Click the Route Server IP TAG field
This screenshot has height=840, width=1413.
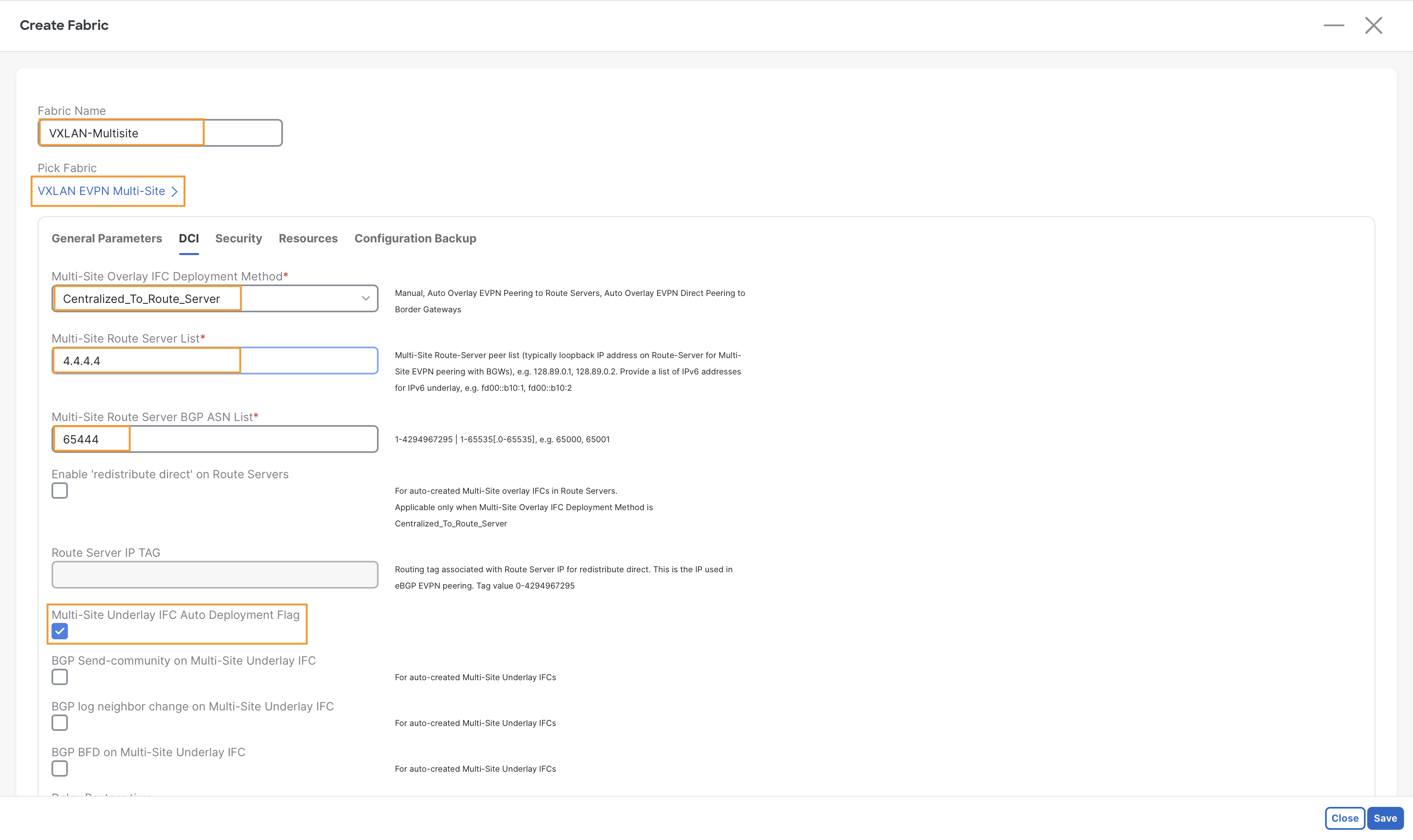215,575
